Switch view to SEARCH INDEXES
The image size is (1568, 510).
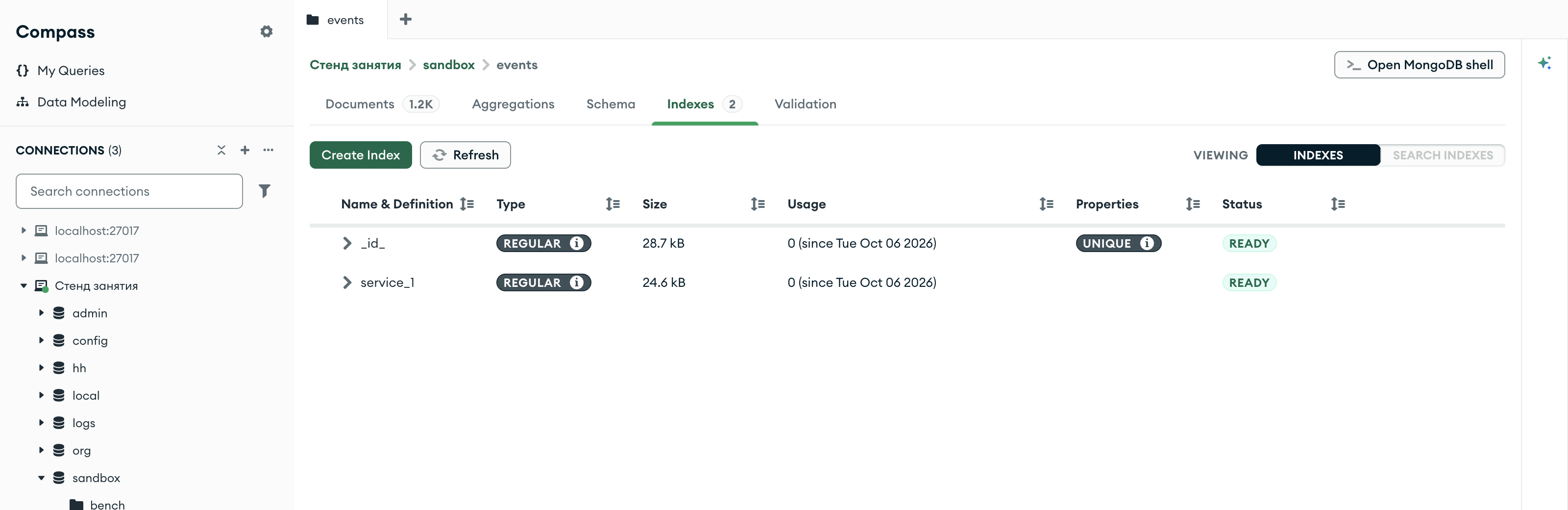pyautogui.click(x=1443, y=155)
